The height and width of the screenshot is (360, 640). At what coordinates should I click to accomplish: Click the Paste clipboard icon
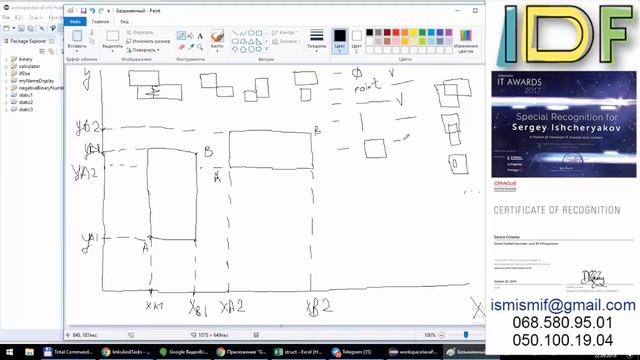click(77, 36)
